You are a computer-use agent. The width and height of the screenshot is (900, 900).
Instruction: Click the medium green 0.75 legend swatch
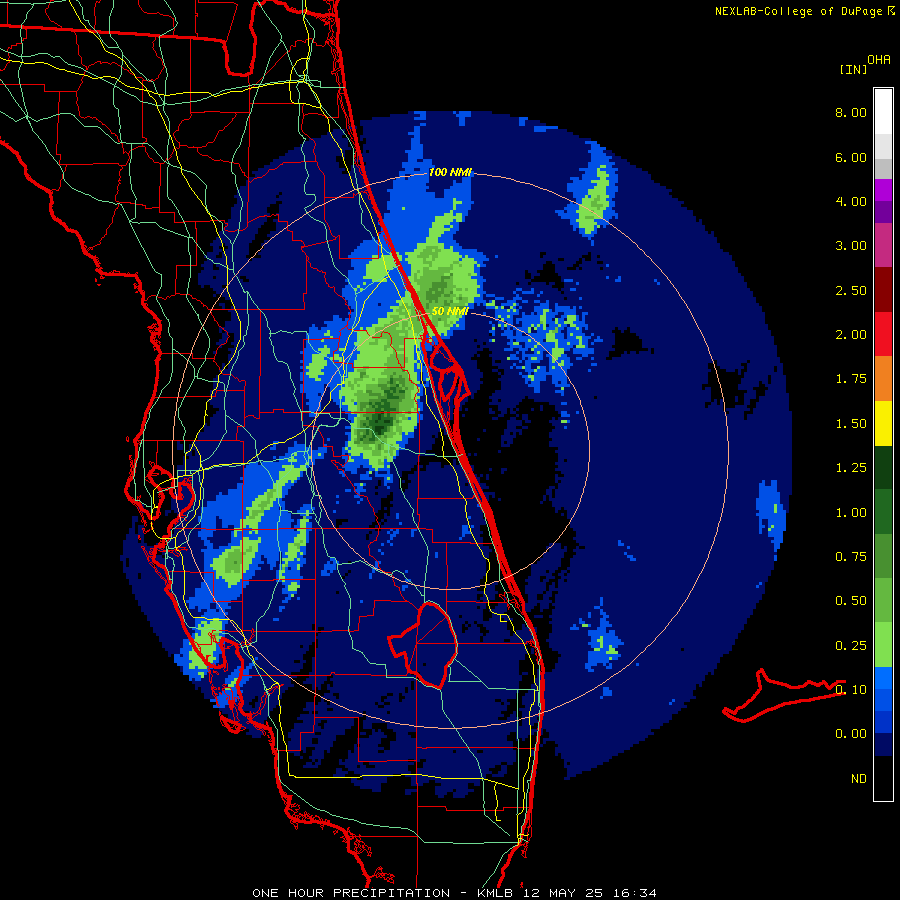pyautogui.click(x=883, y=556)
